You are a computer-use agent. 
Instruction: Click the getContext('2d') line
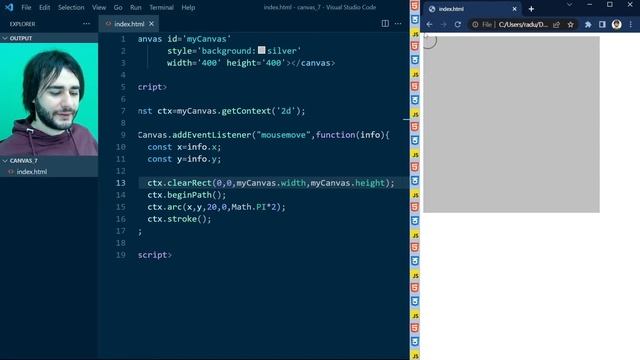pyautogui.click(x=222, y=111)
